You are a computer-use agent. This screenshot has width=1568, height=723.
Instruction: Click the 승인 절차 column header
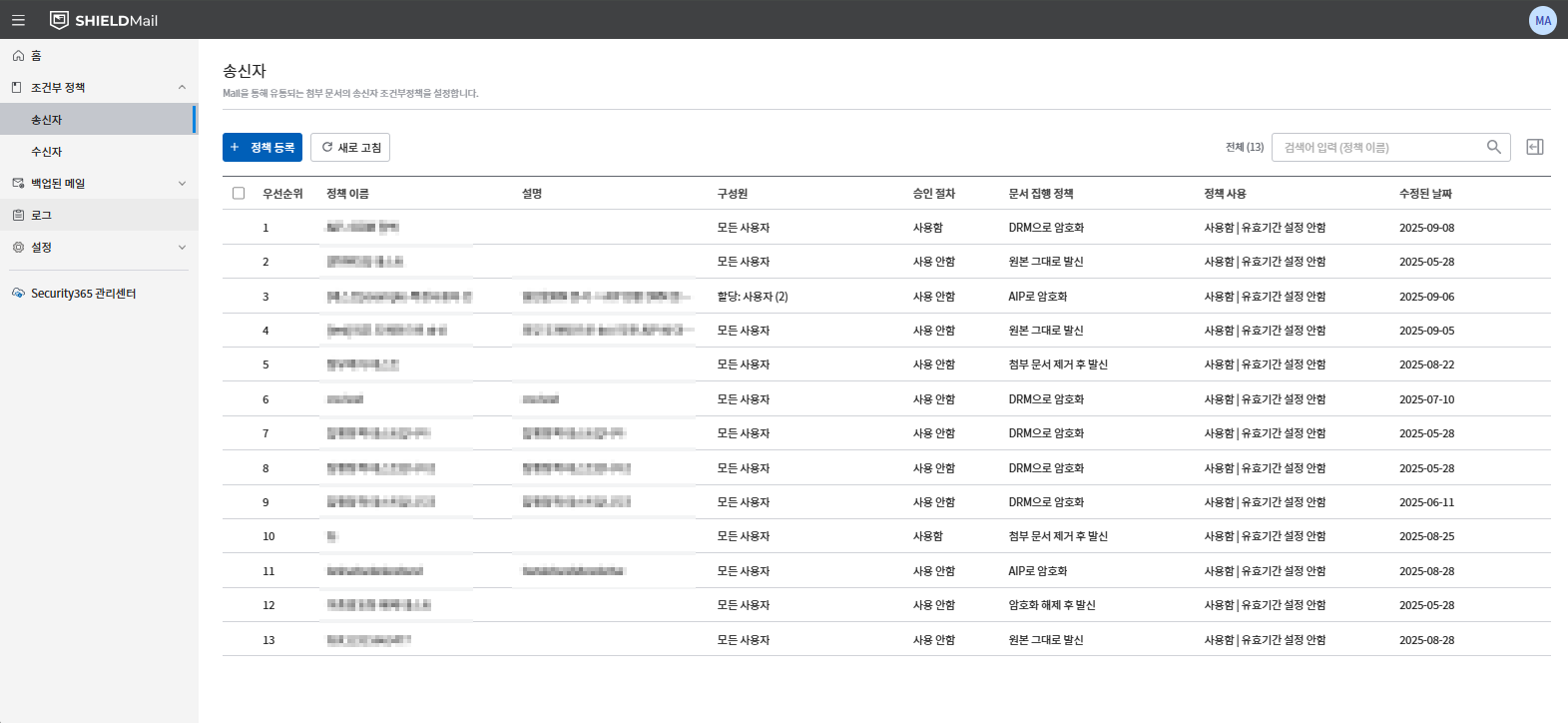pos(934,194)
